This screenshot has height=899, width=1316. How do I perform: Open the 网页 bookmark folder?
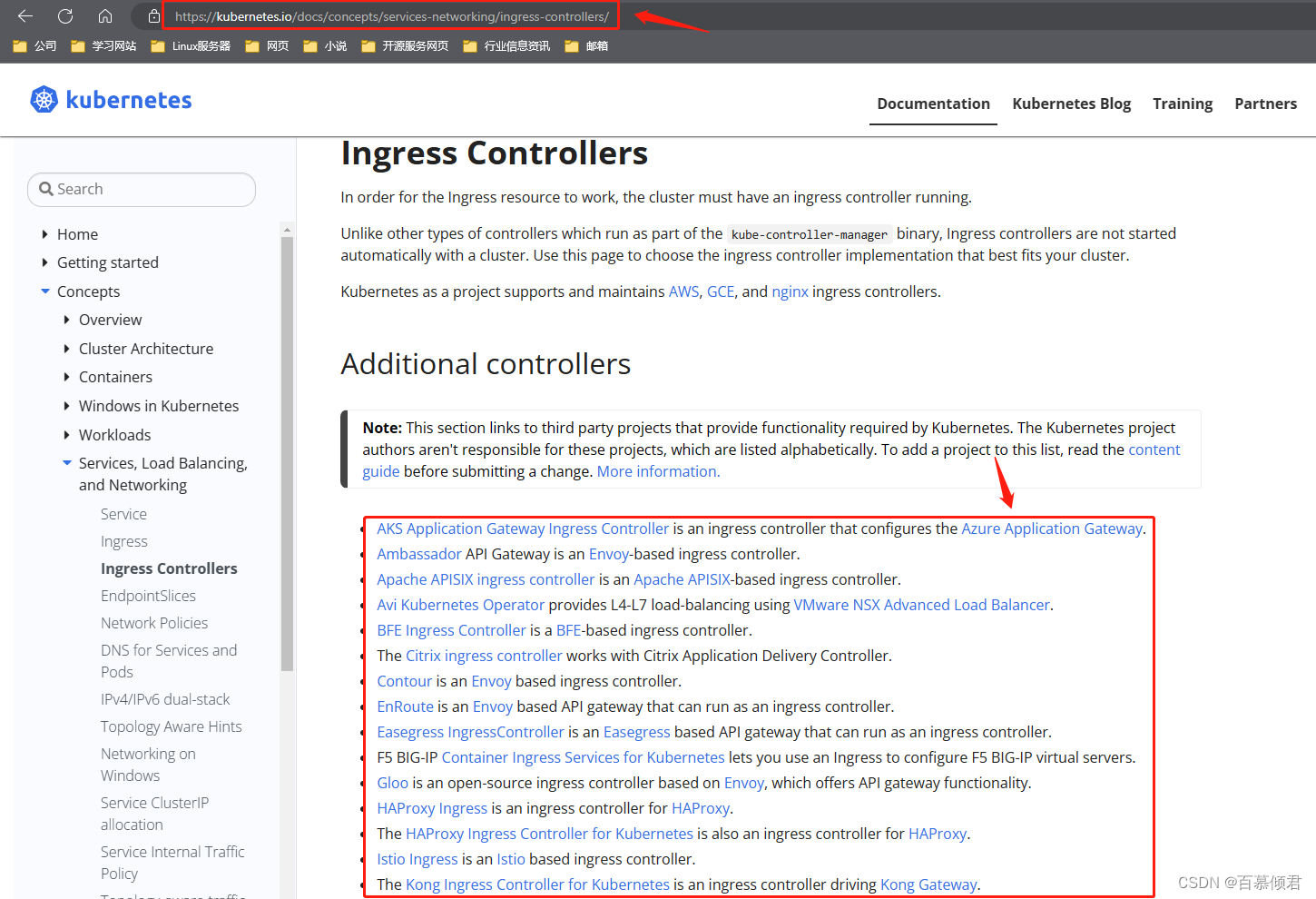coord(267,46)
